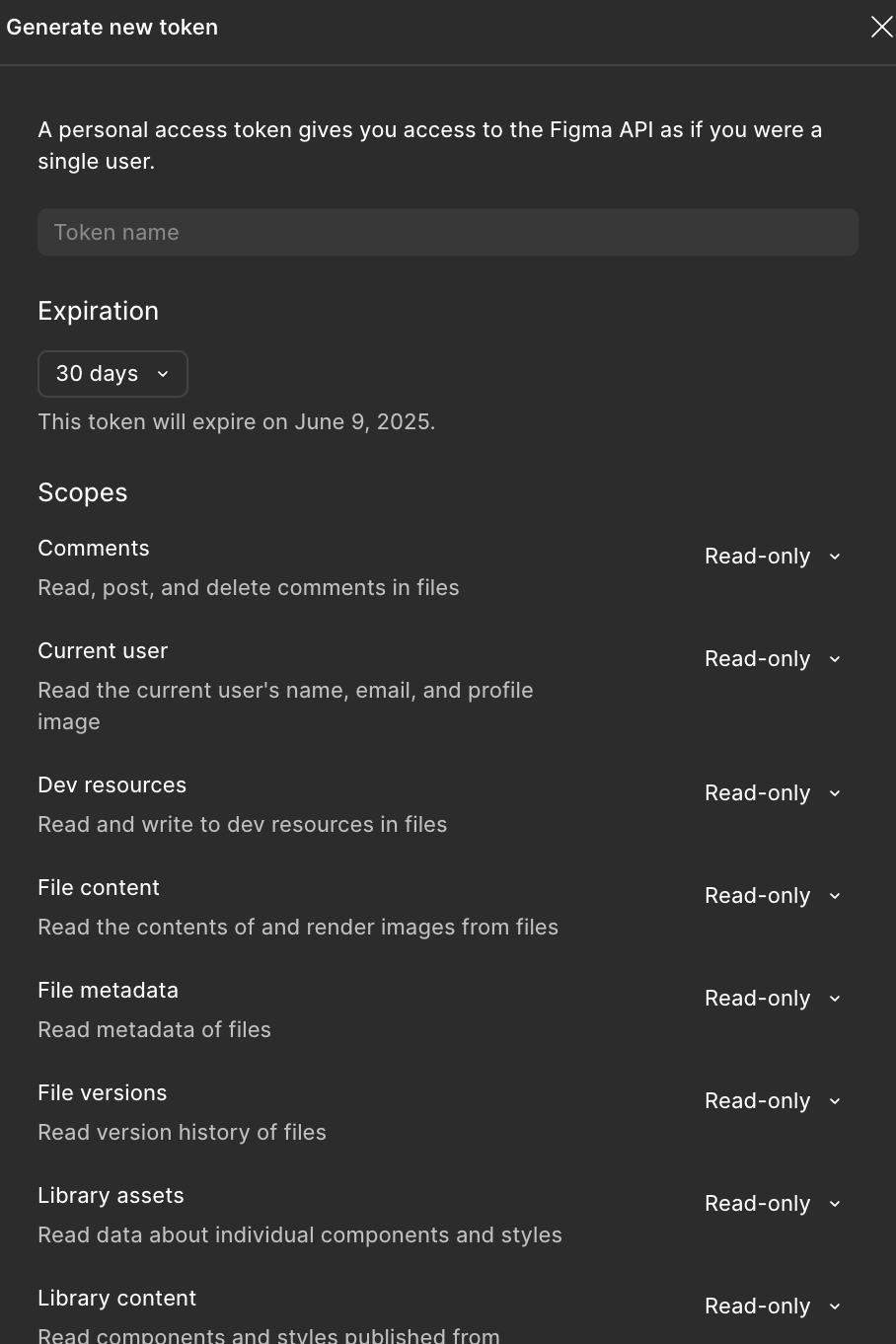The image size is (896, 1344).
Task: Expand File content permission options
Action: pos(773,896)
